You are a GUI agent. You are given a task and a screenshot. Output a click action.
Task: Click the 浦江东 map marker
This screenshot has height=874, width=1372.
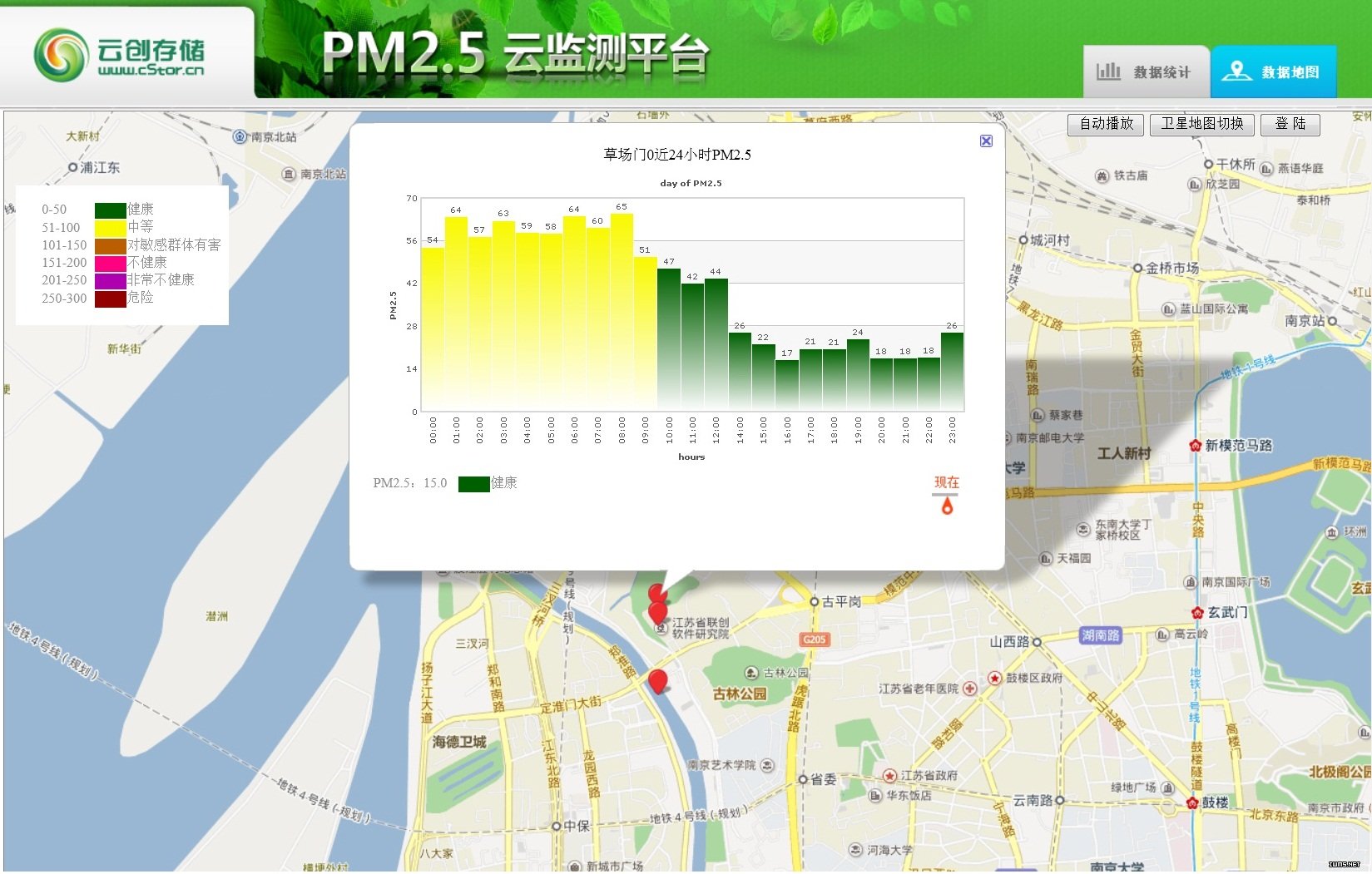72,168
